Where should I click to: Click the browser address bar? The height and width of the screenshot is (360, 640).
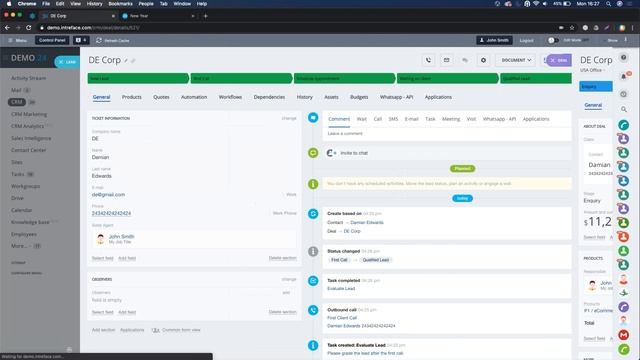click(298, 28)
